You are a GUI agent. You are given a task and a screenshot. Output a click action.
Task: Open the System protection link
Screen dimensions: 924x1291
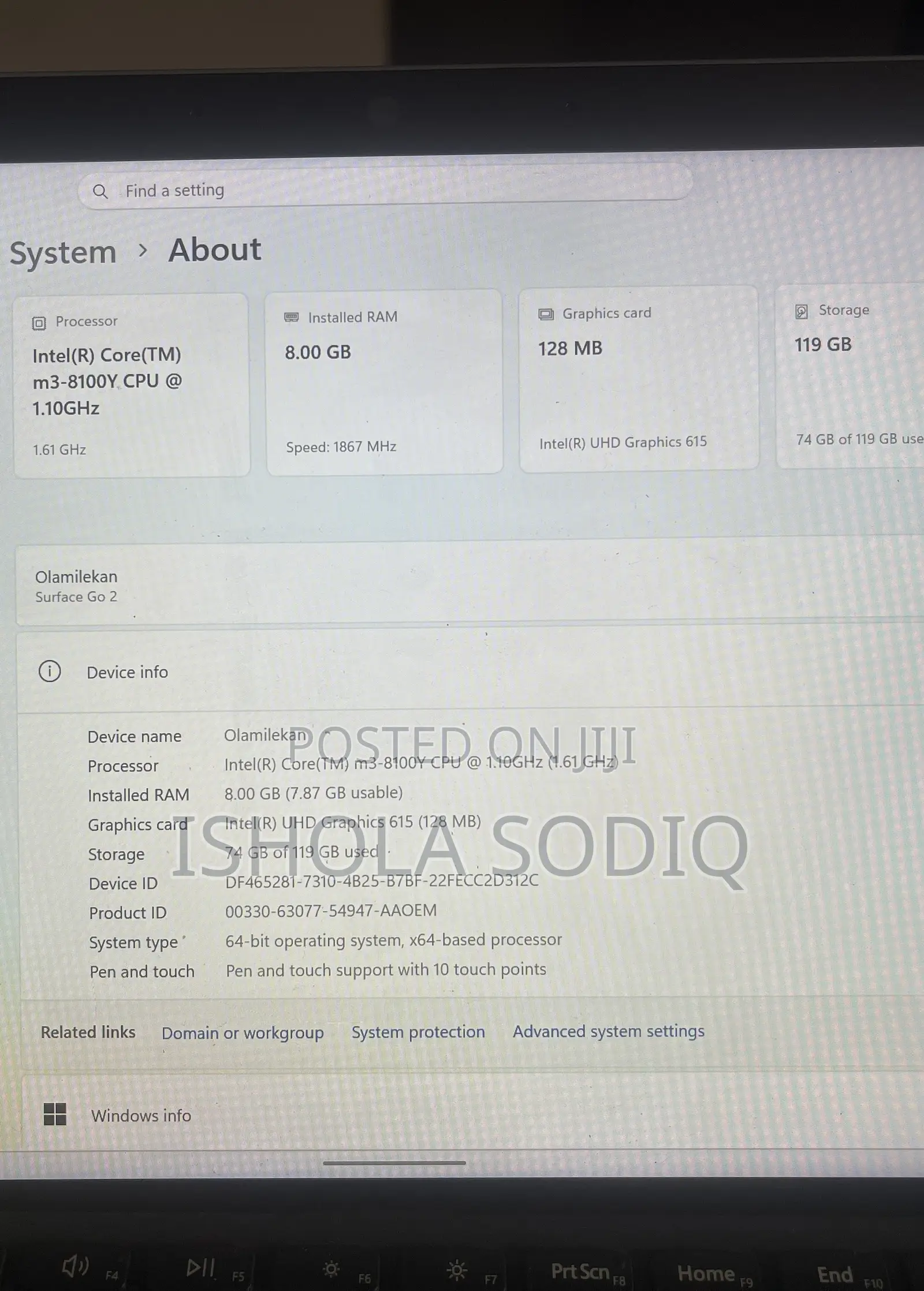[x=418, y=1032]
